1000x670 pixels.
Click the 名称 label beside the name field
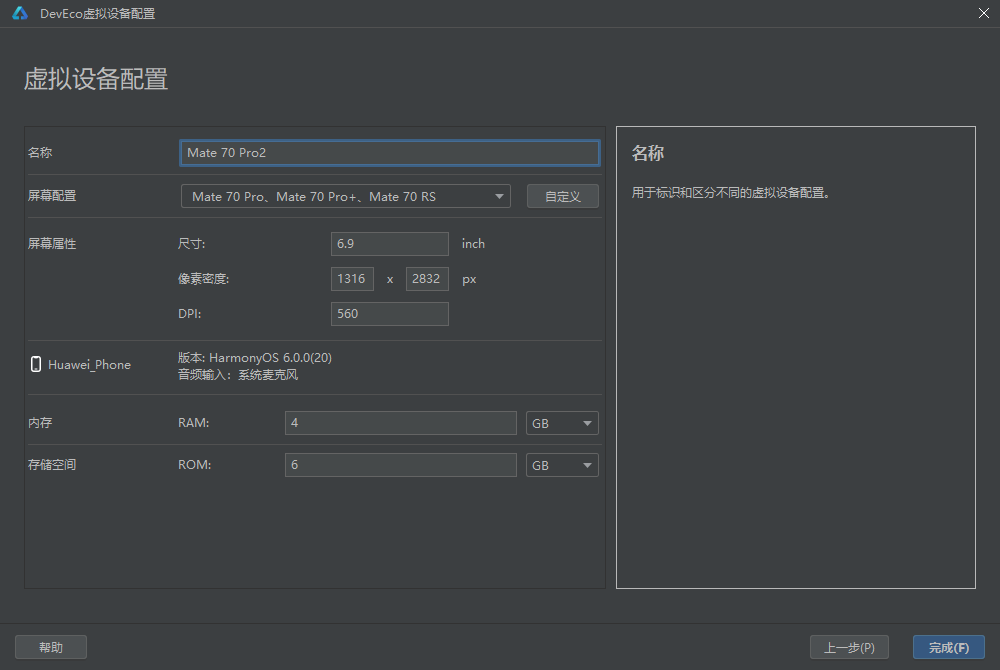[x=40, y=152]
